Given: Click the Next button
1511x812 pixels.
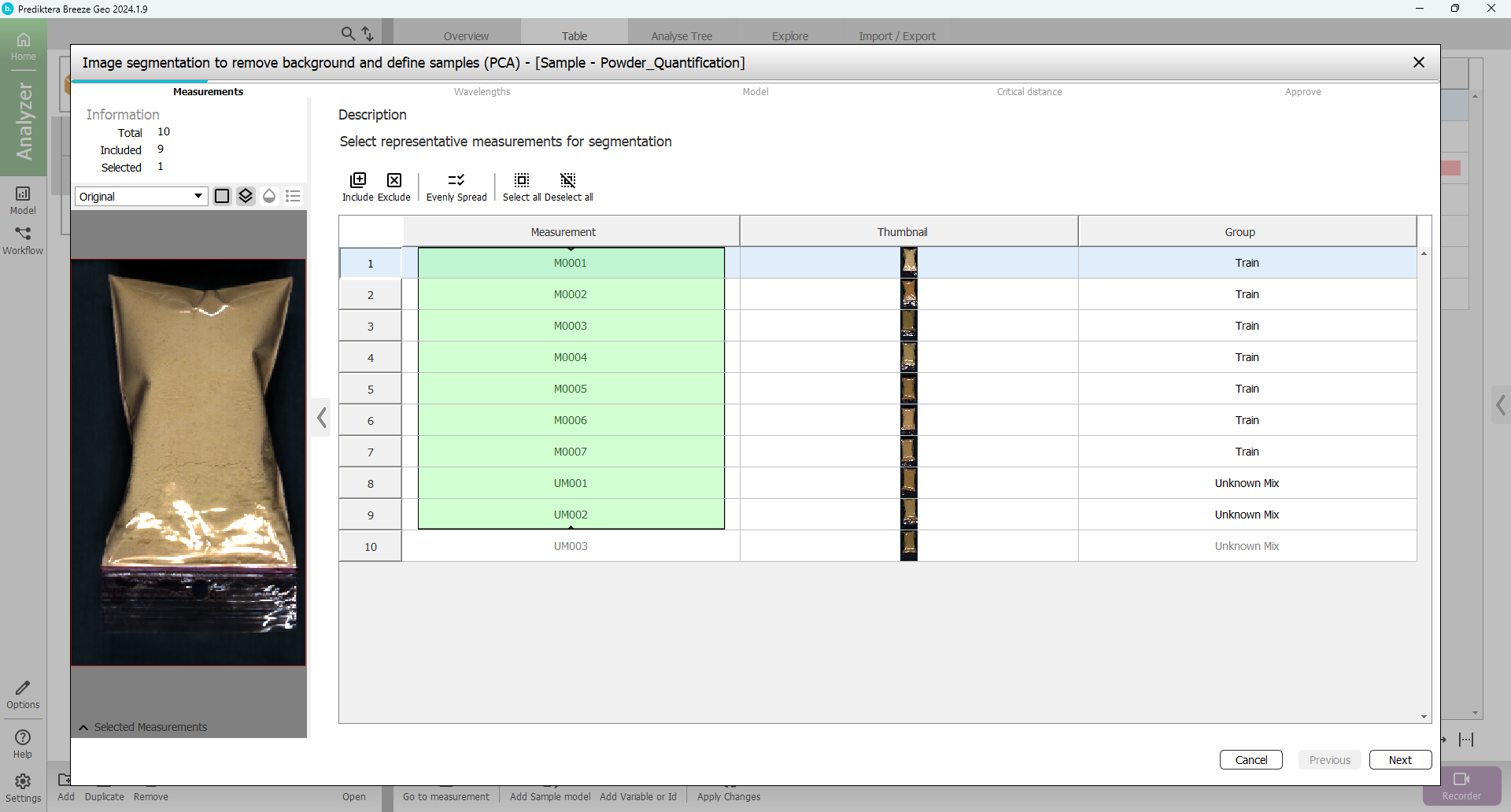Looking at the screenshot, I should click(x=1399, y=759).
